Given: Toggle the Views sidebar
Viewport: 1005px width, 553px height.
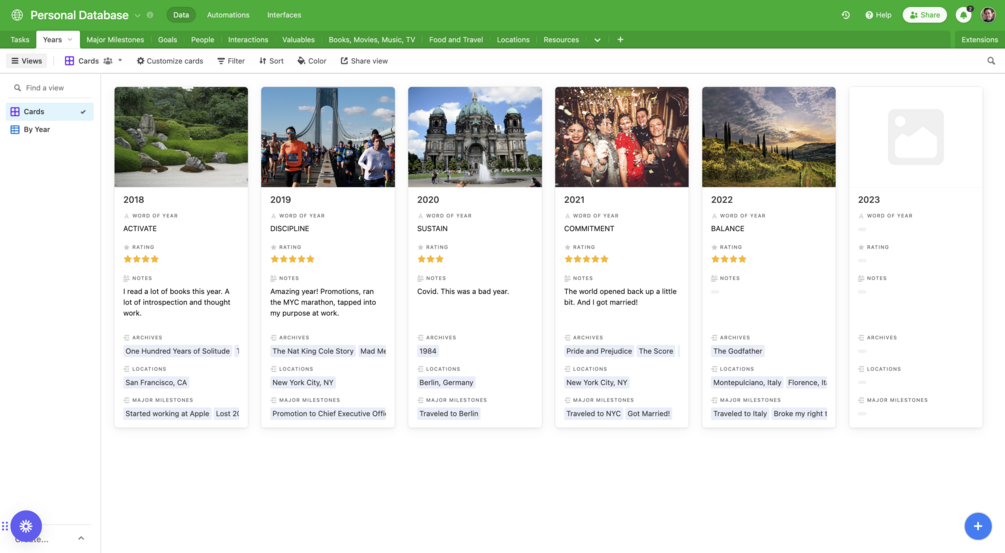Looking at the screenshot, I should click(x=26, y=61).
